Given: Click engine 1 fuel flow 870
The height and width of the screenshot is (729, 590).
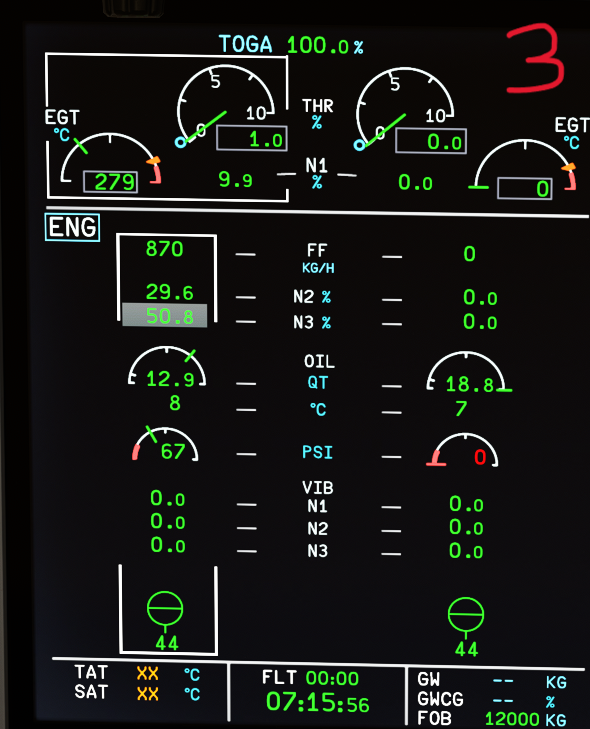Looking at the screenshot, I should [x=165, y=249].
